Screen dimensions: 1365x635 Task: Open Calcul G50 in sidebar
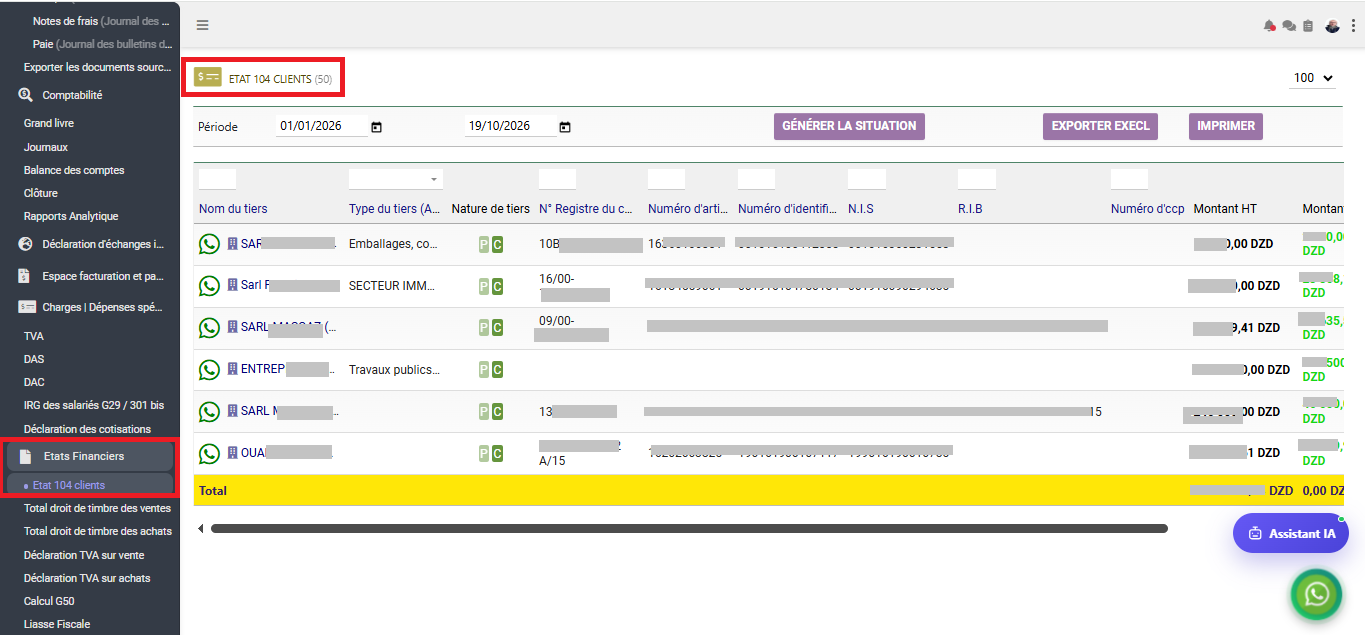49,601
